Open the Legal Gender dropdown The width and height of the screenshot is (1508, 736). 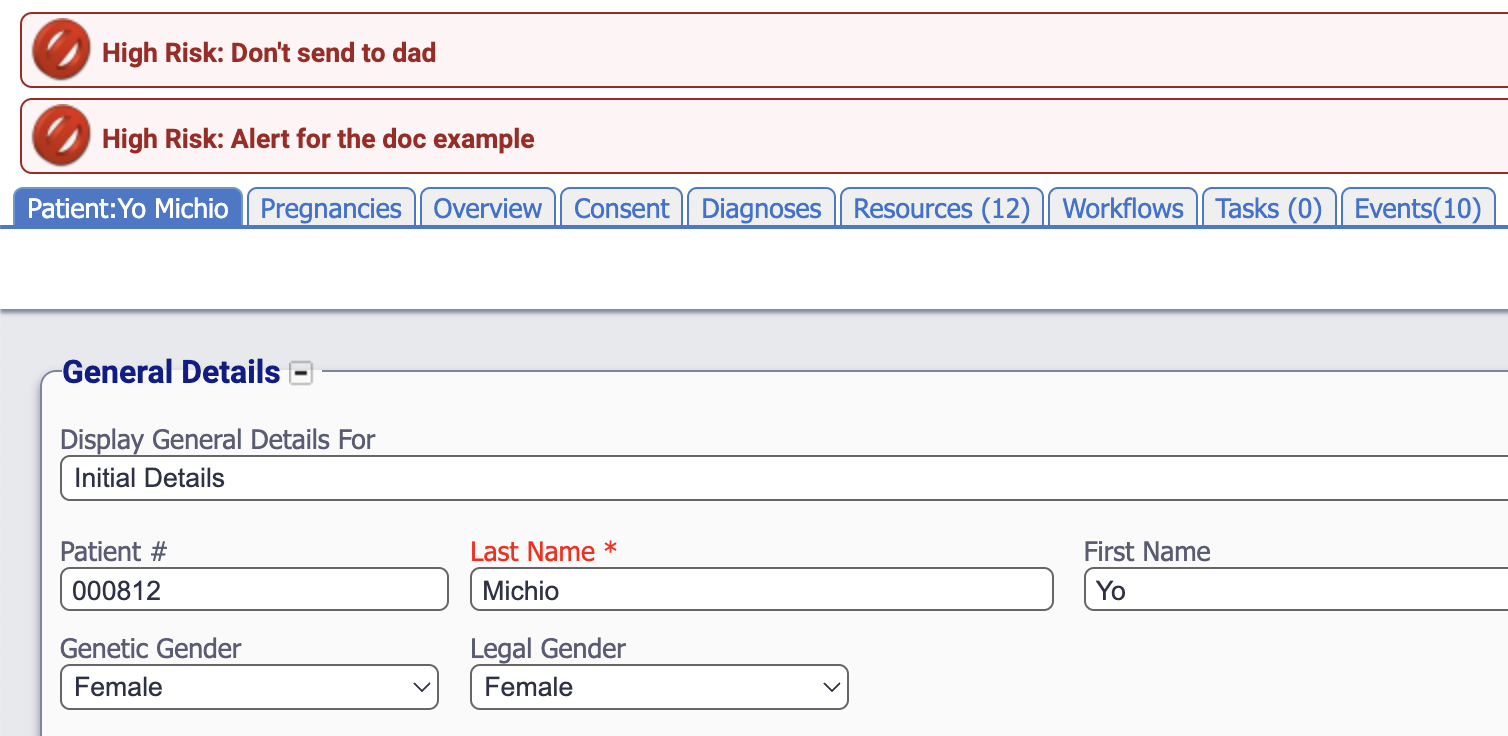coord(659,688)
